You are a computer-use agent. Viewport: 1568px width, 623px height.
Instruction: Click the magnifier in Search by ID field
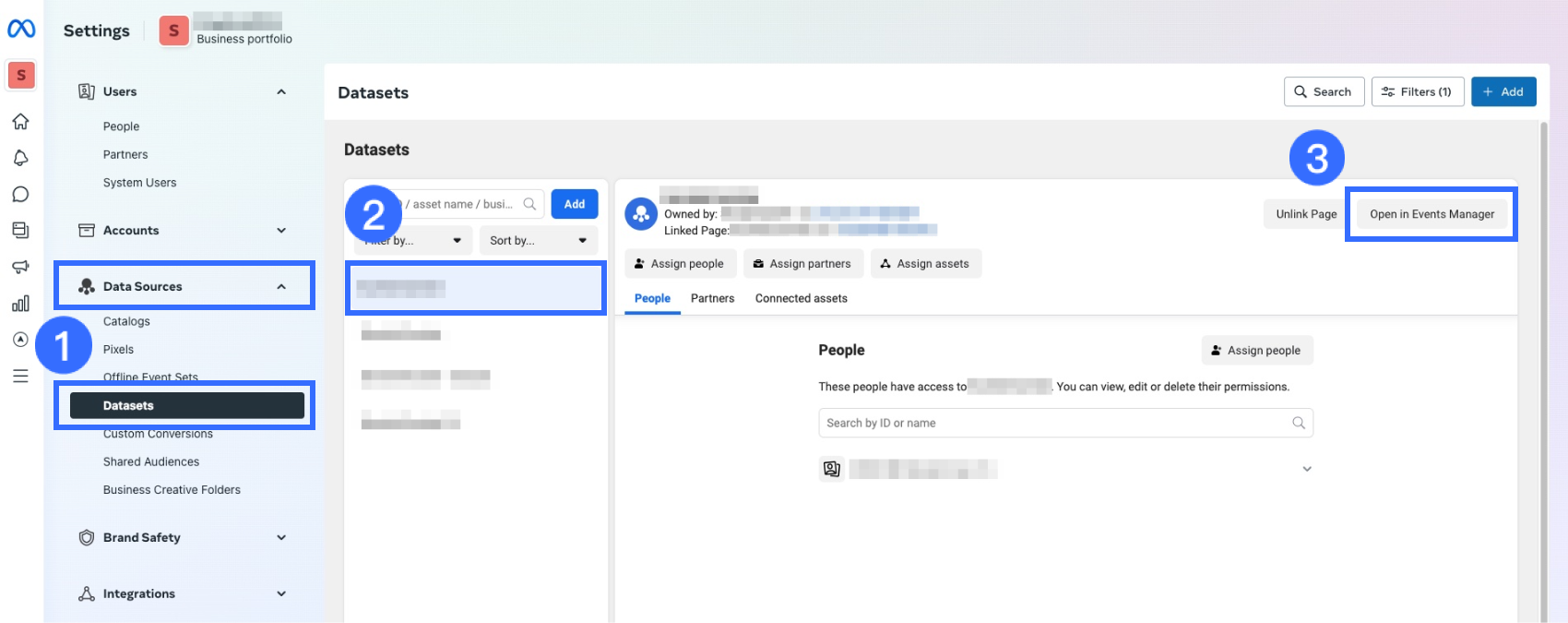coord(1299,423)
